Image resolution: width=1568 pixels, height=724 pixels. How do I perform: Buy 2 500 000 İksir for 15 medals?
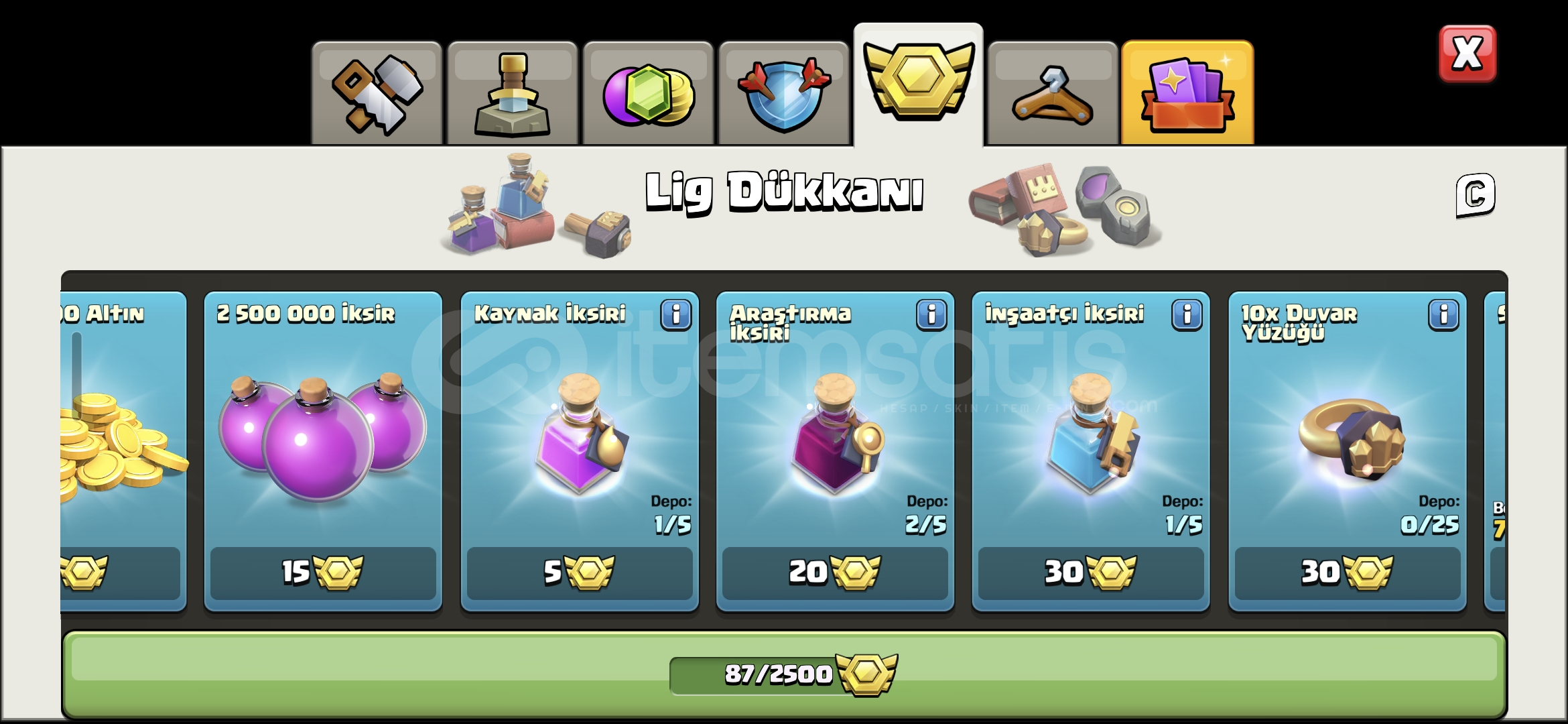click(x=323, y=572)
